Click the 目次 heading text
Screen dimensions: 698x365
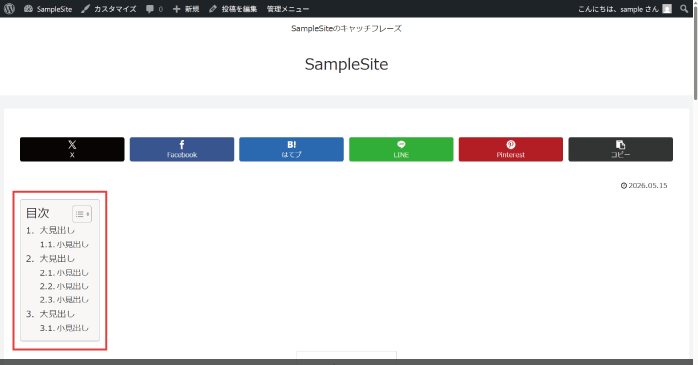coord(37,213)
